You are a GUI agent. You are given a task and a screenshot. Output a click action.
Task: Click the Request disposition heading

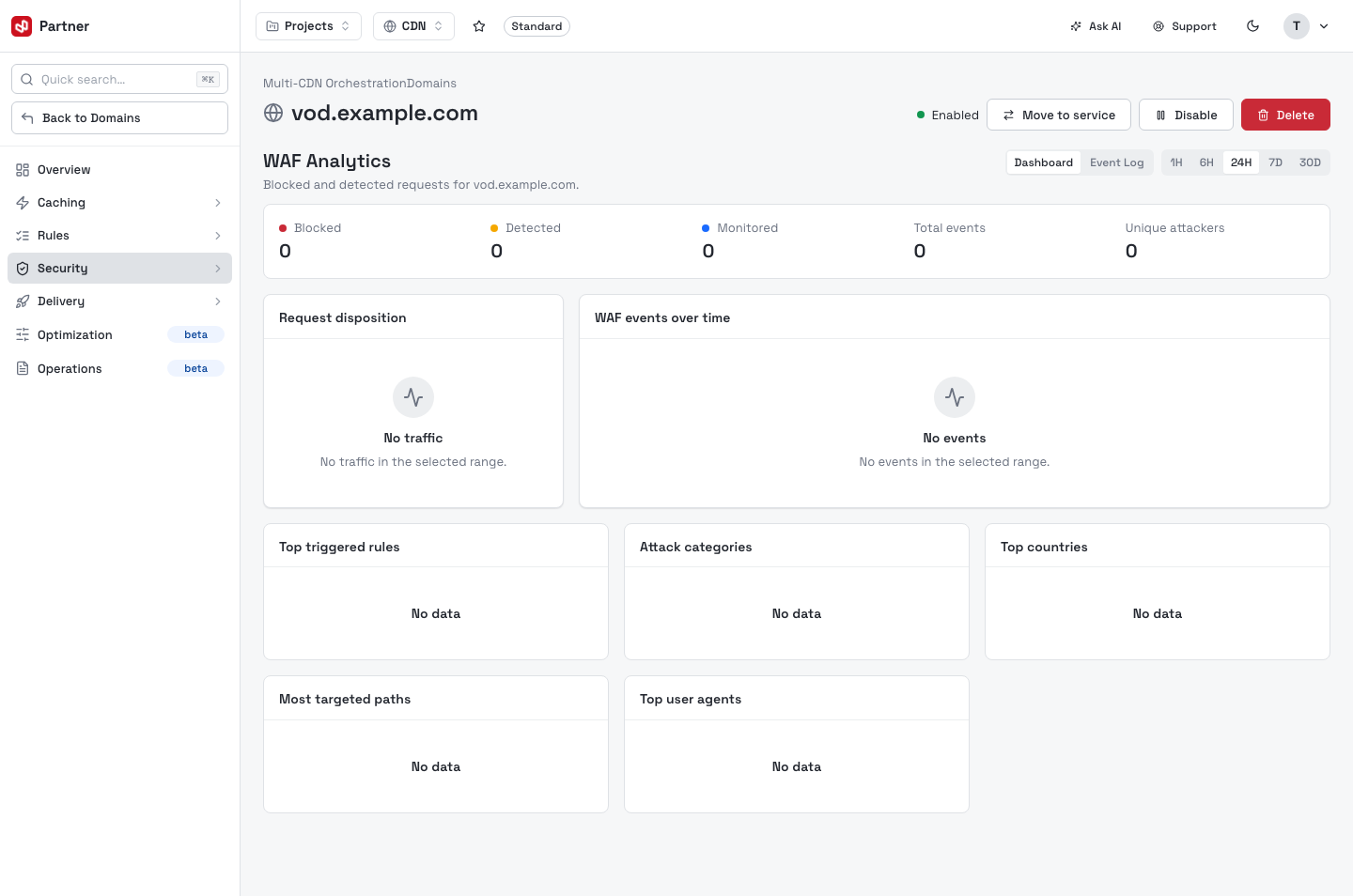(x=343, y=318)
